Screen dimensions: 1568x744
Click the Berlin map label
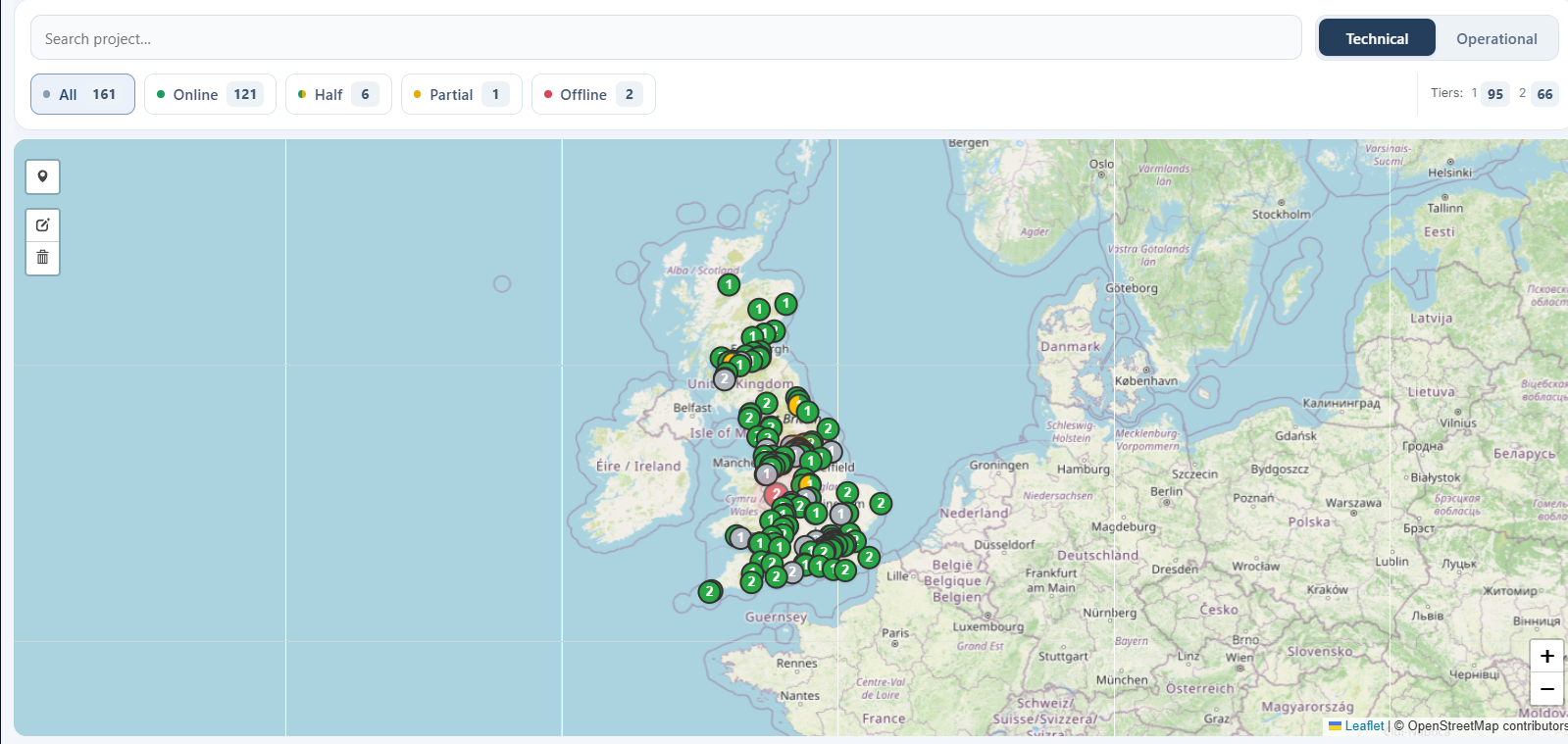coord(1167,491)
